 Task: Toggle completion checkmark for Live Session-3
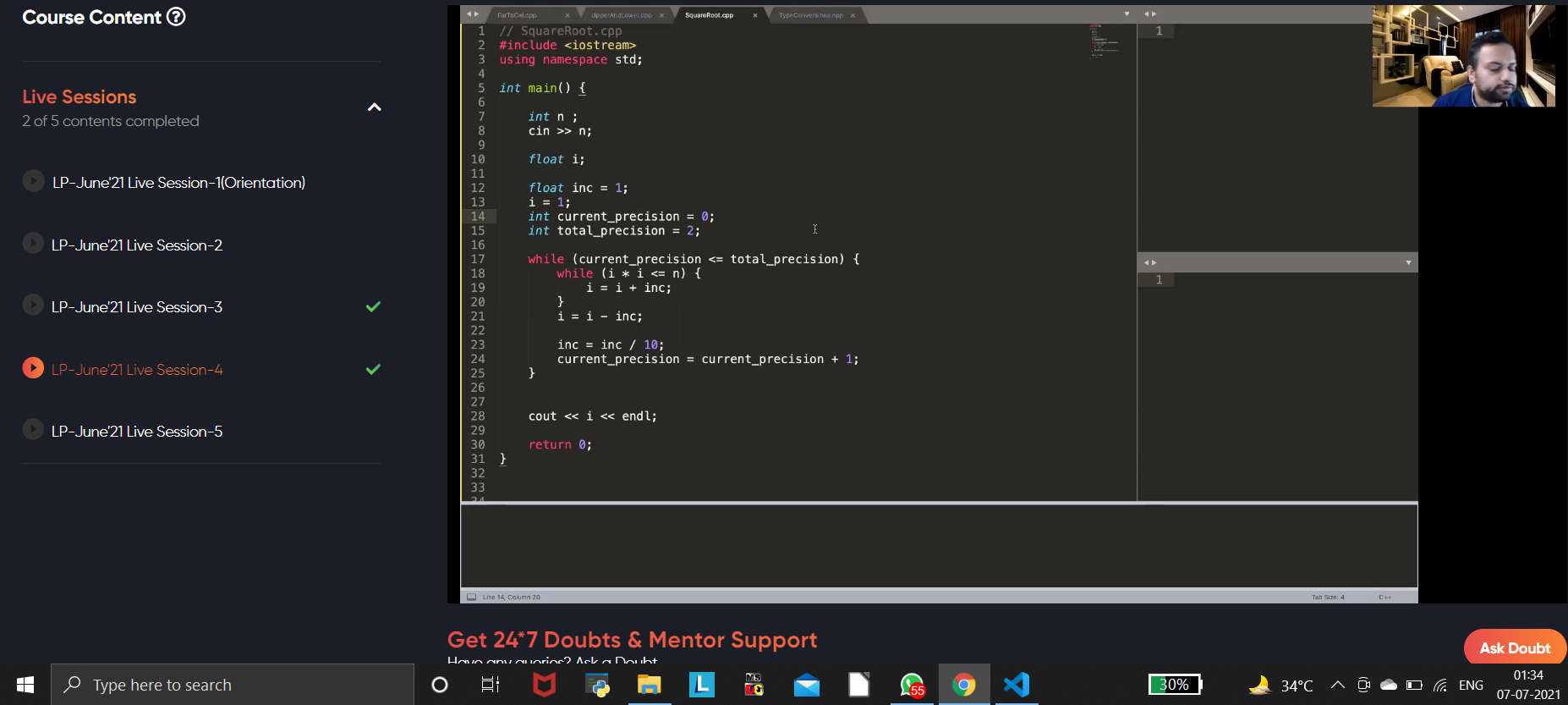(x=373, y=306)
